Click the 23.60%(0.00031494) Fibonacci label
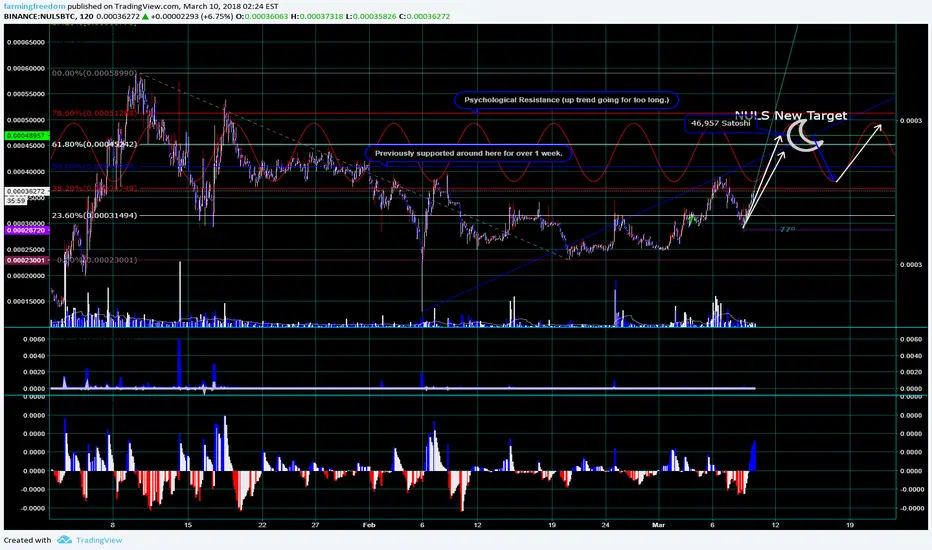 pos(94,215)
